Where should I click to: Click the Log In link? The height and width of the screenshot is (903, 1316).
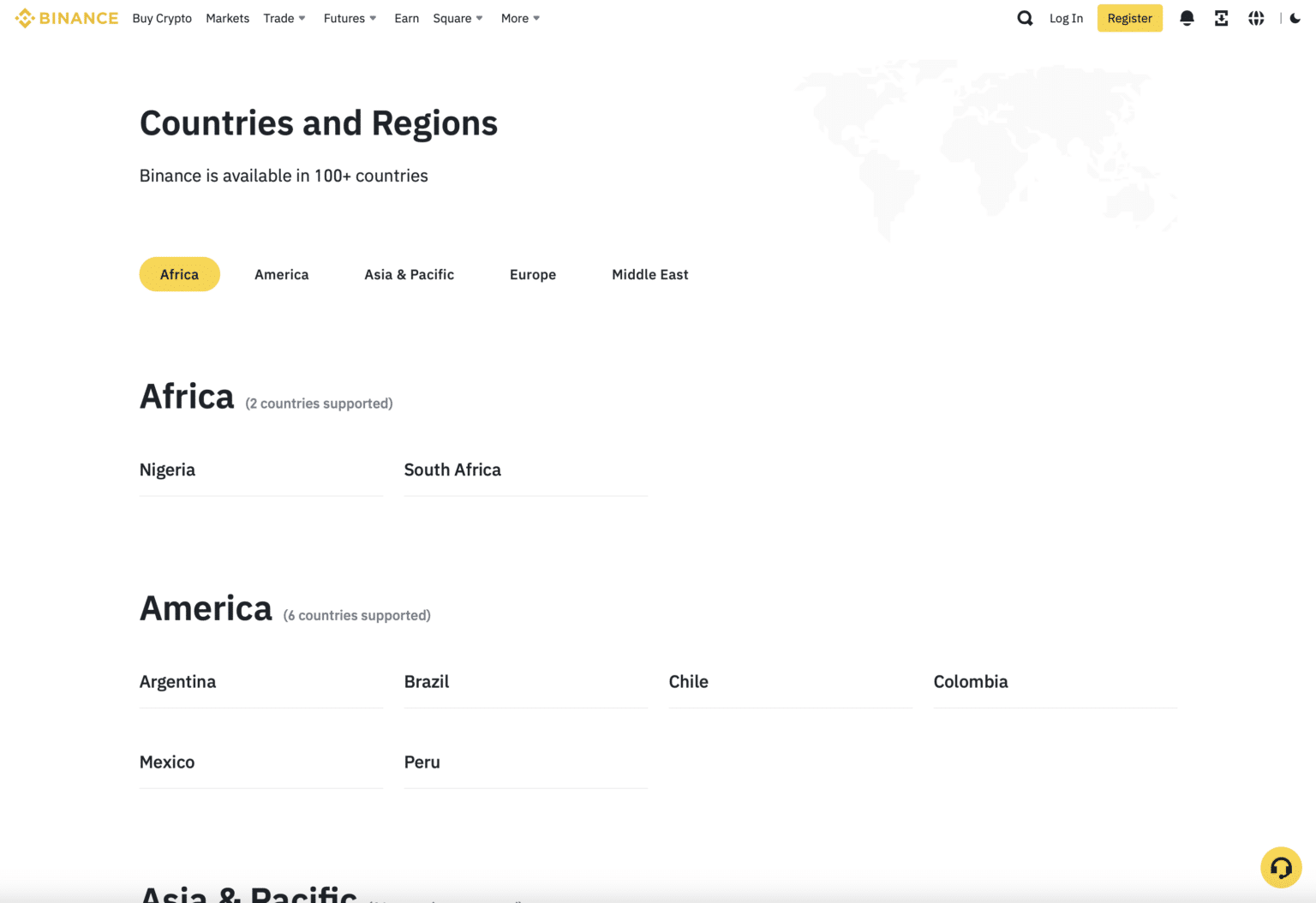1066,18
